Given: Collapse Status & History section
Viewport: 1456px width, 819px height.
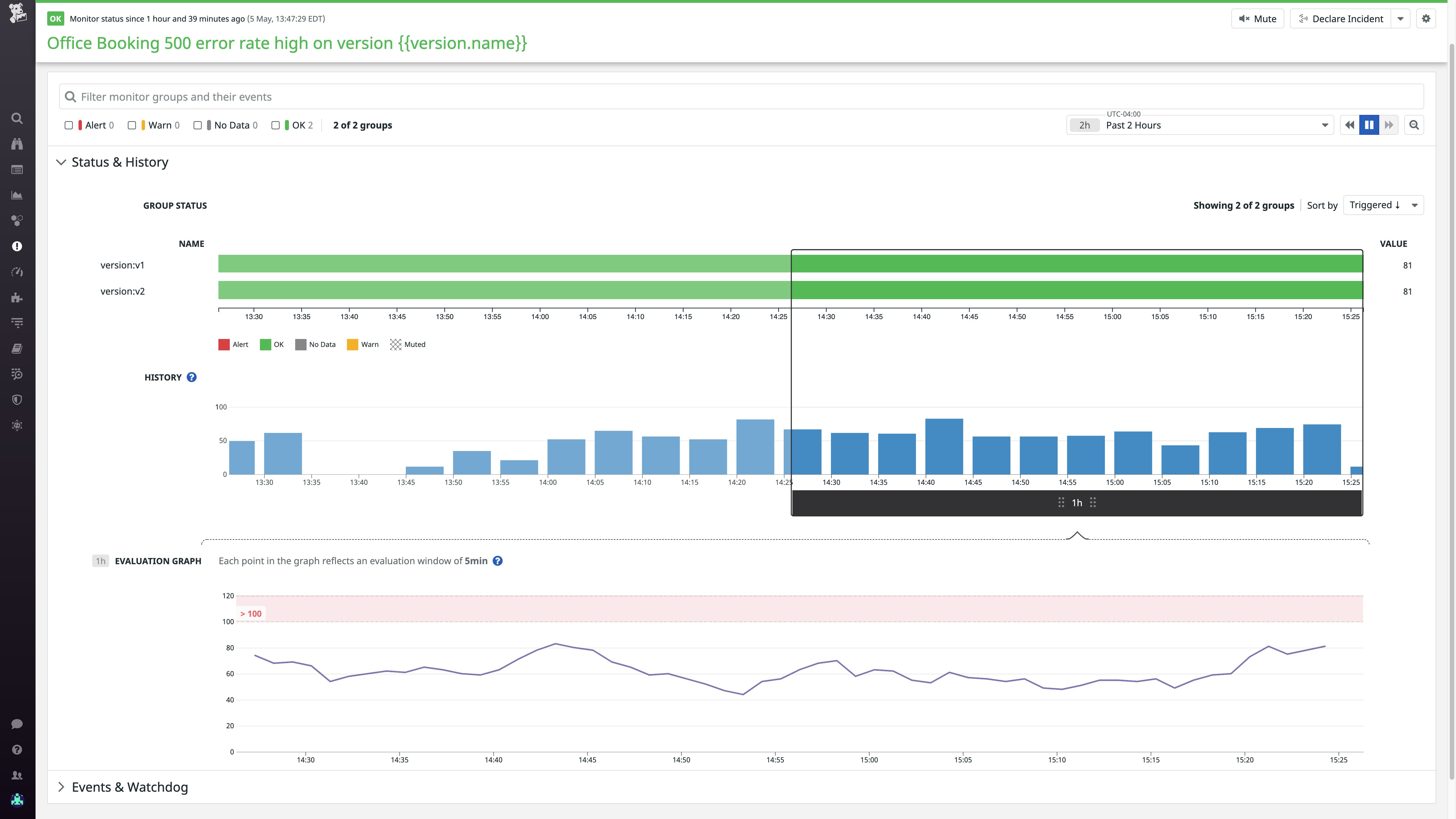Looking at the screenshot, I should pos(119,162).
